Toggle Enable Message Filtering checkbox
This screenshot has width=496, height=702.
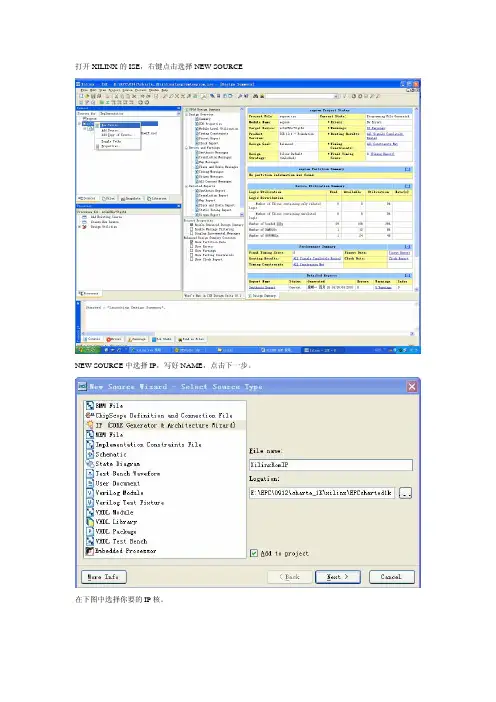[x=192, y=229]
